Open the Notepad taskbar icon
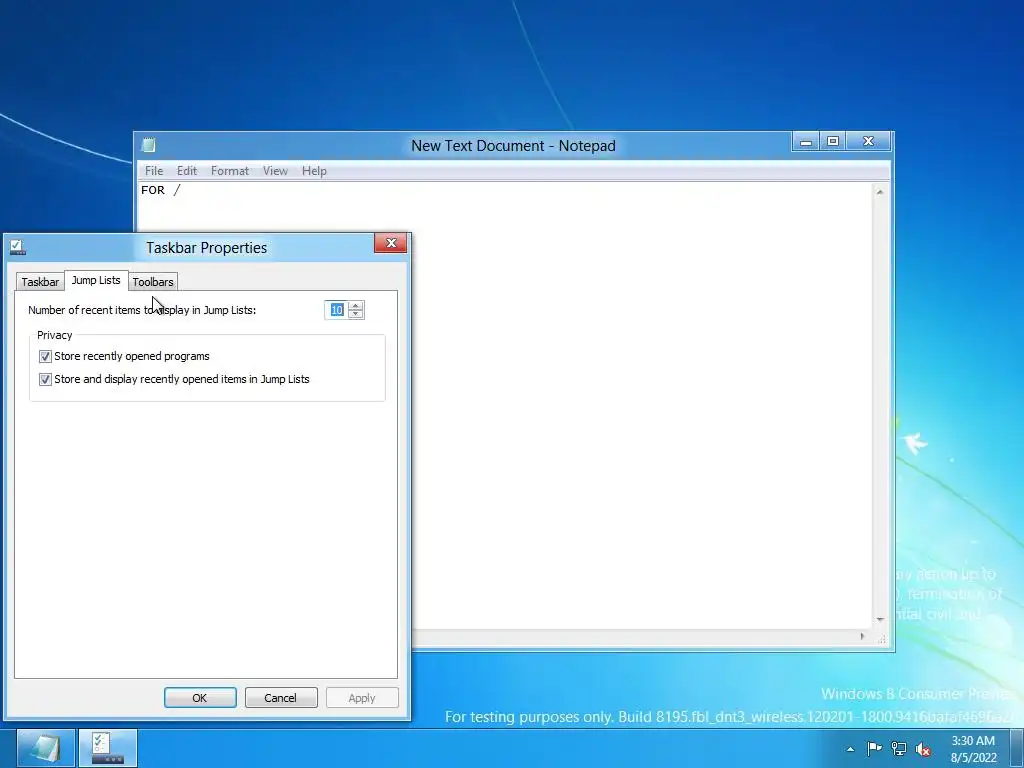Image resolution: width=1024 pixels, height=768 pixels. tap(45, 748)
